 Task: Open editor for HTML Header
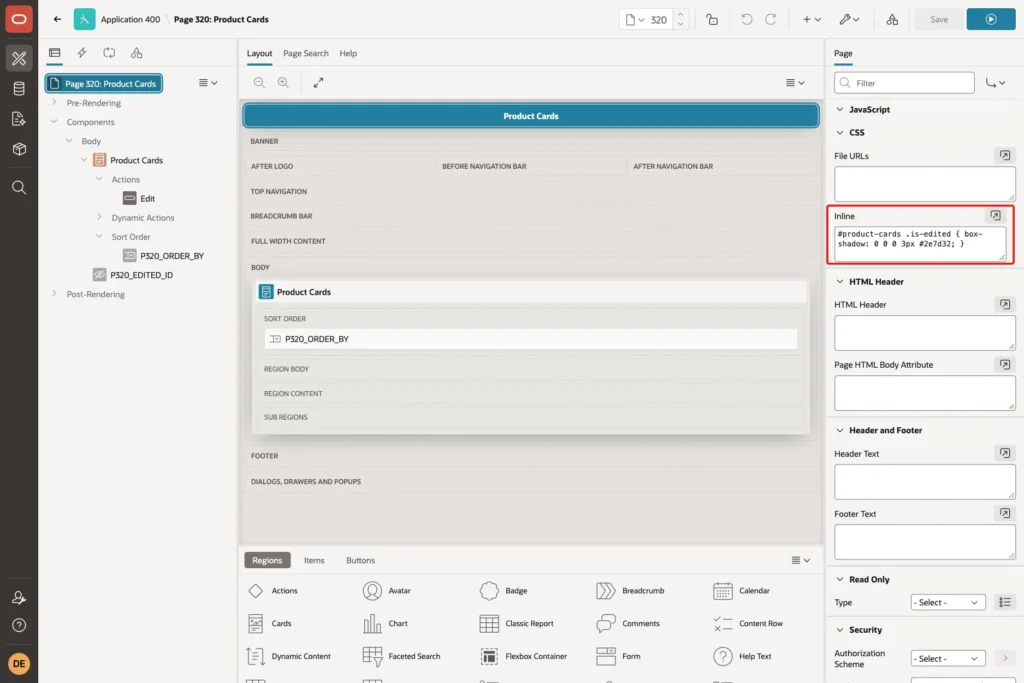coord(1004,304)
